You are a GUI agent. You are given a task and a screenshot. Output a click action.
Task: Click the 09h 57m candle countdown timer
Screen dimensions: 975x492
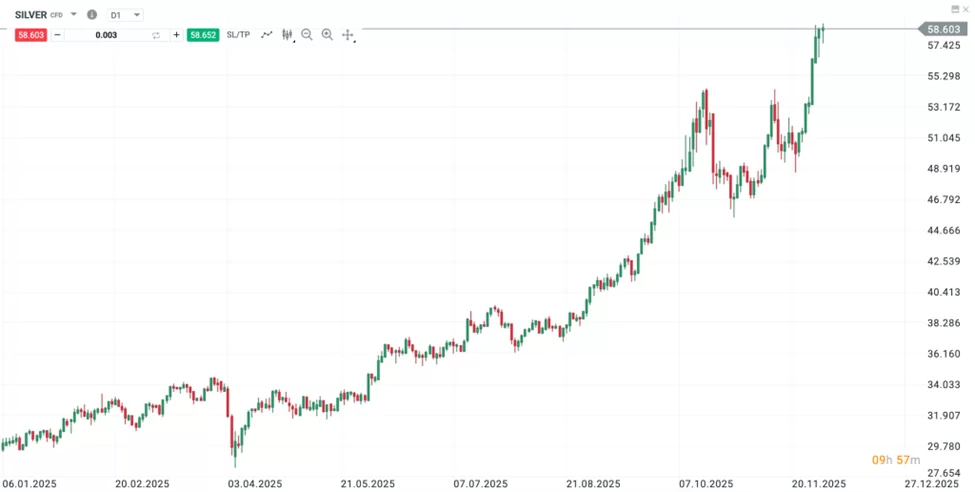[x=895, y=459]
